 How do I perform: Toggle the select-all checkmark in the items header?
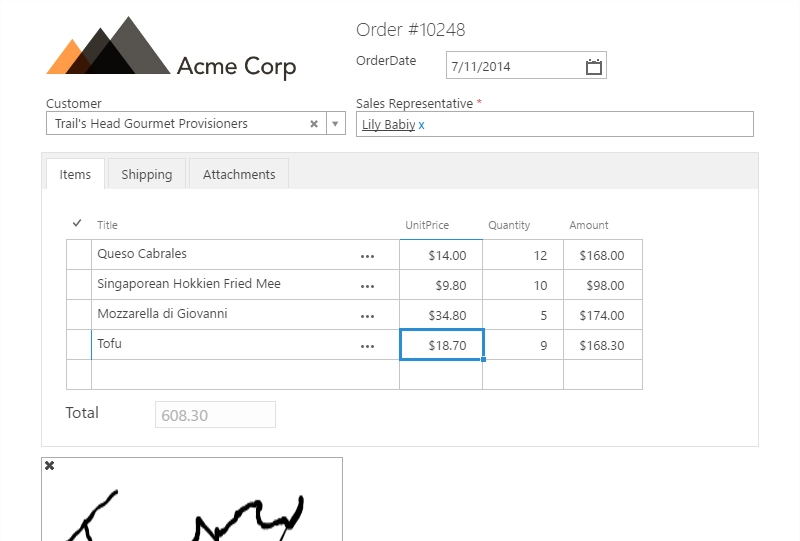click(77, 224)
